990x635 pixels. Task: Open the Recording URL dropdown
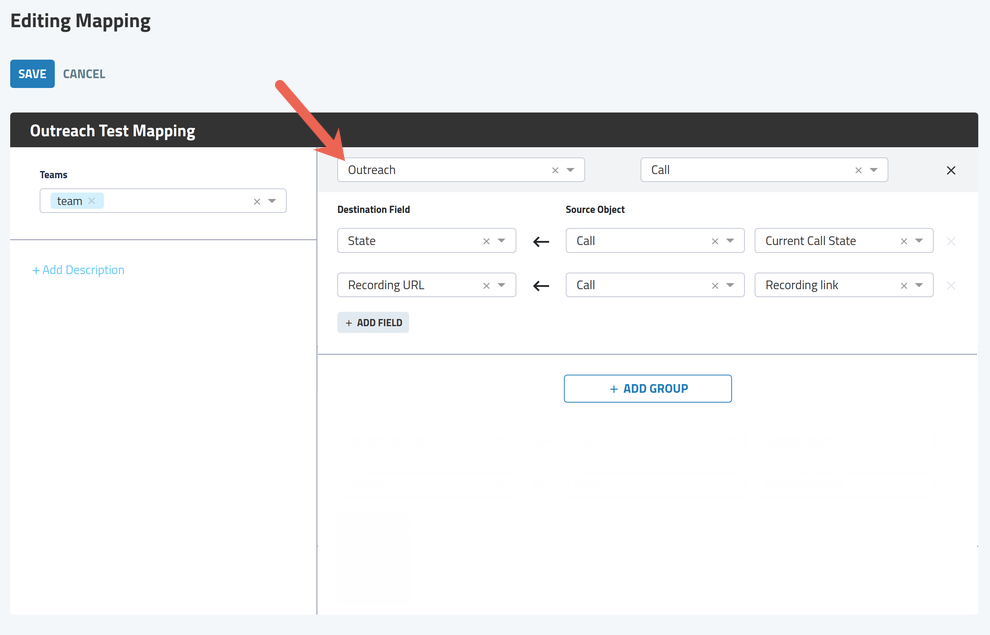[x=501, y=285]
